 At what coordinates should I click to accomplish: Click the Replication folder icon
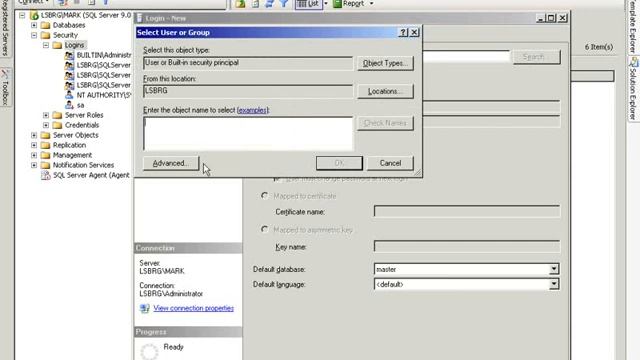46,145
